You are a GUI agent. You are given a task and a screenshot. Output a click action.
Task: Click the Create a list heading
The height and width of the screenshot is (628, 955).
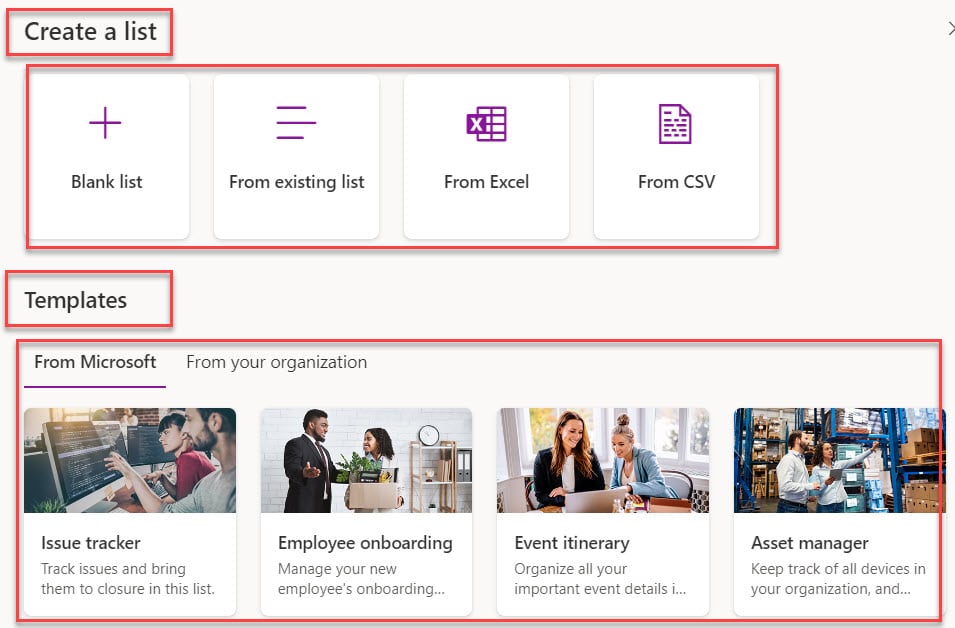tap(90, 32)
